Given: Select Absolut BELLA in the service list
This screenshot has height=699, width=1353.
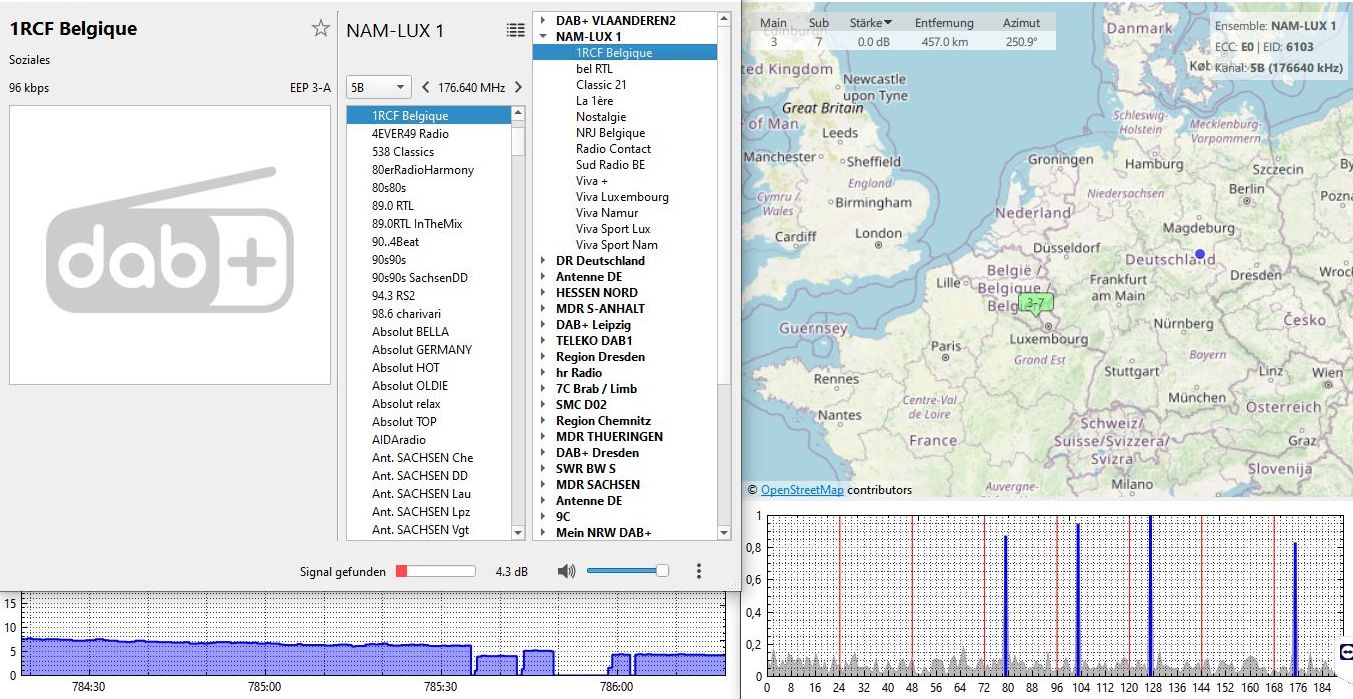Looking at the screenshot, I should (410, 332).
